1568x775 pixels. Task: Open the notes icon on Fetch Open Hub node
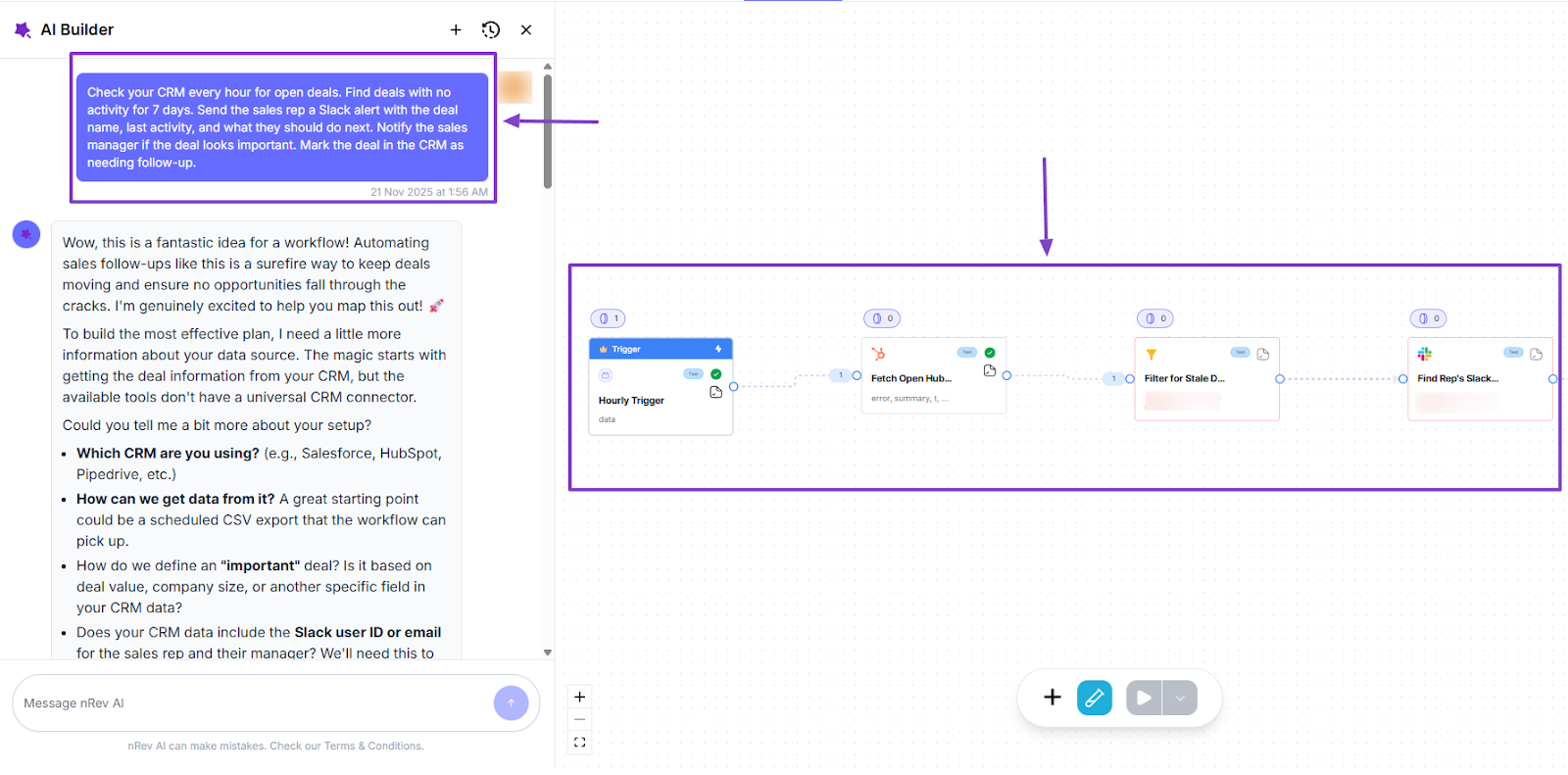[990, 370]
